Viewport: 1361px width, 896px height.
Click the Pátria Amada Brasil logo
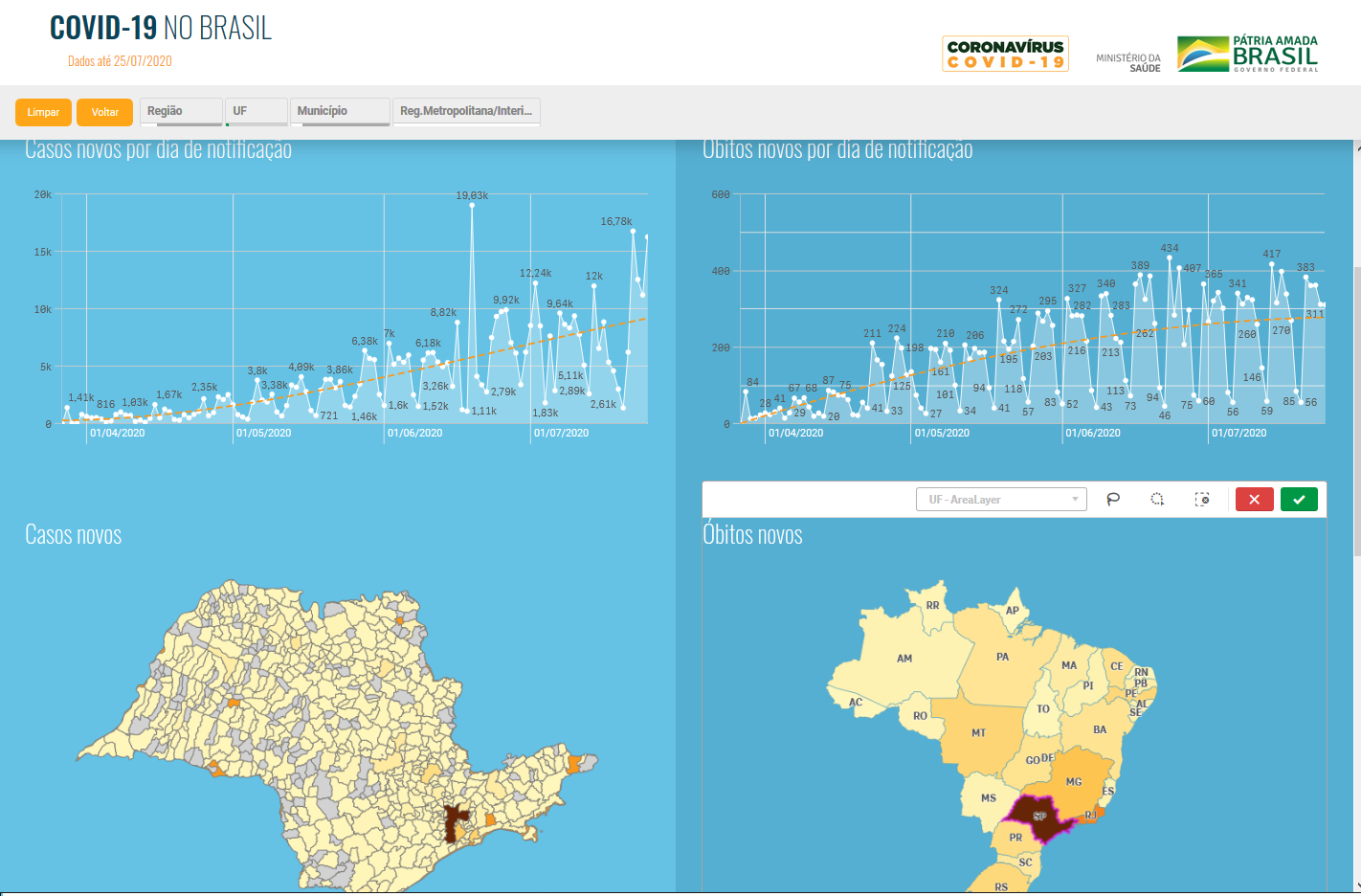pos(1247,55)
